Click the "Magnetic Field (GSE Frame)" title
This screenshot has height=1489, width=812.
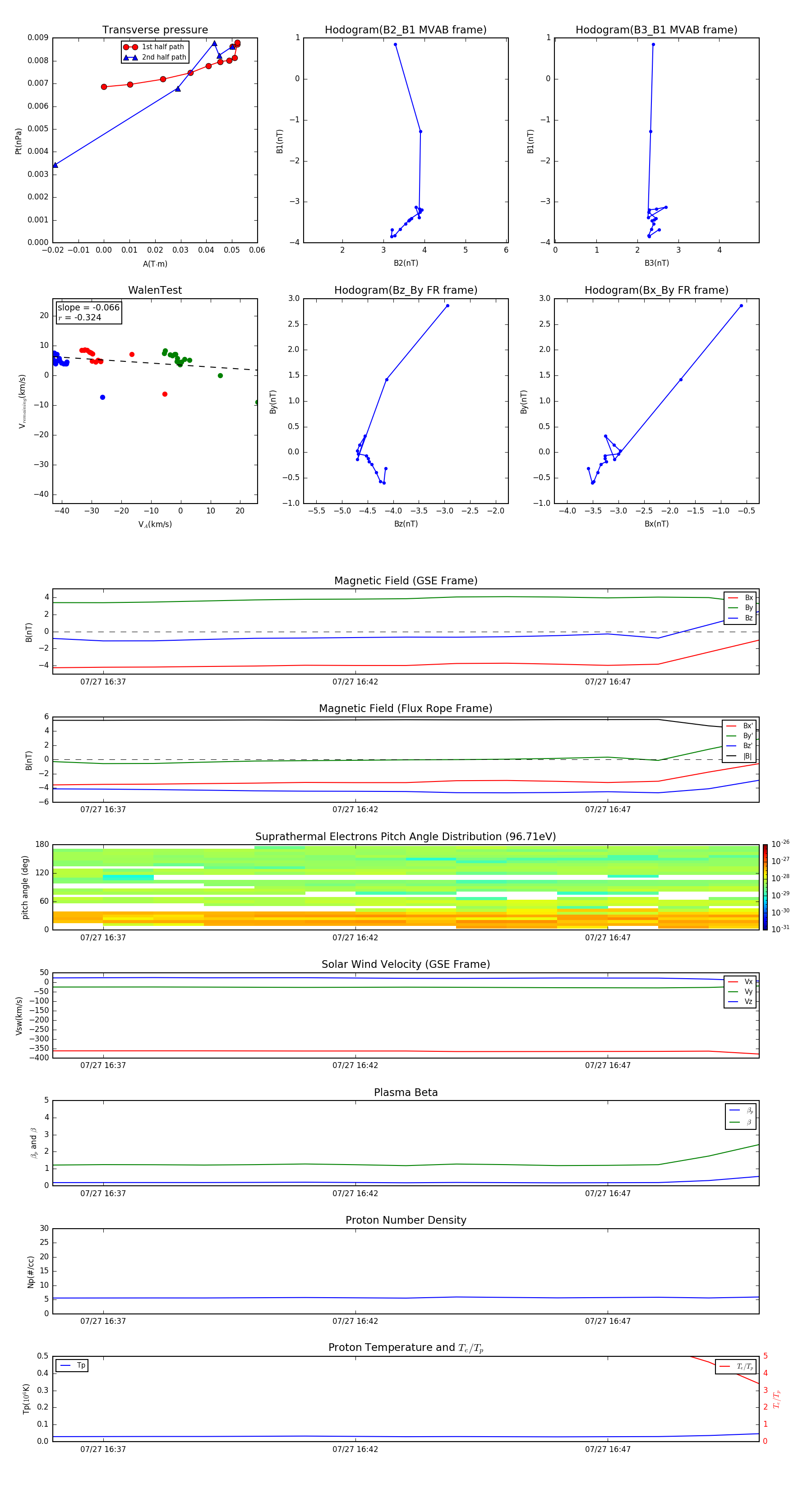tap(406, 581)
